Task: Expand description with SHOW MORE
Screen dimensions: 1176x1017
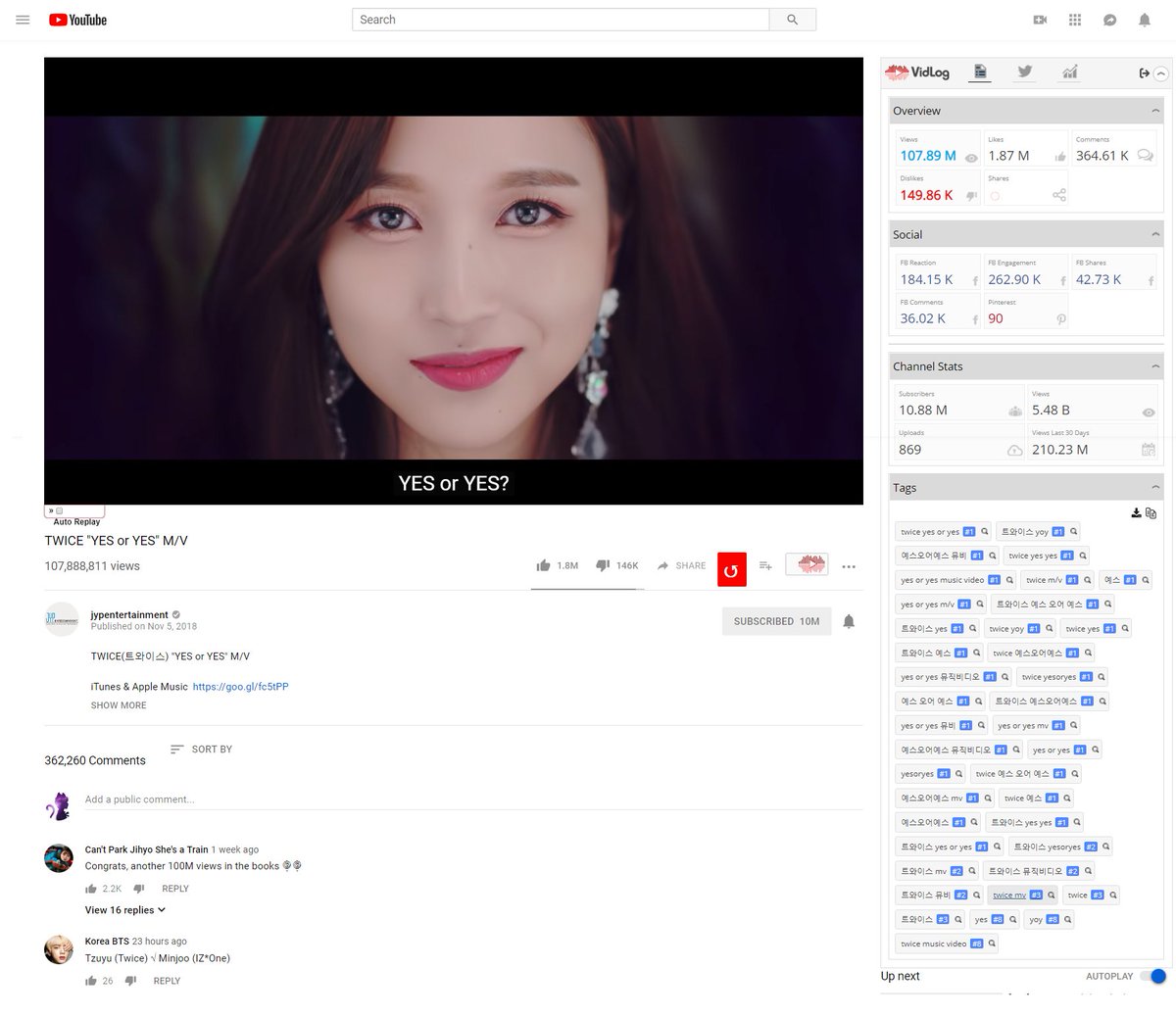Action: (x=119, y=705)
